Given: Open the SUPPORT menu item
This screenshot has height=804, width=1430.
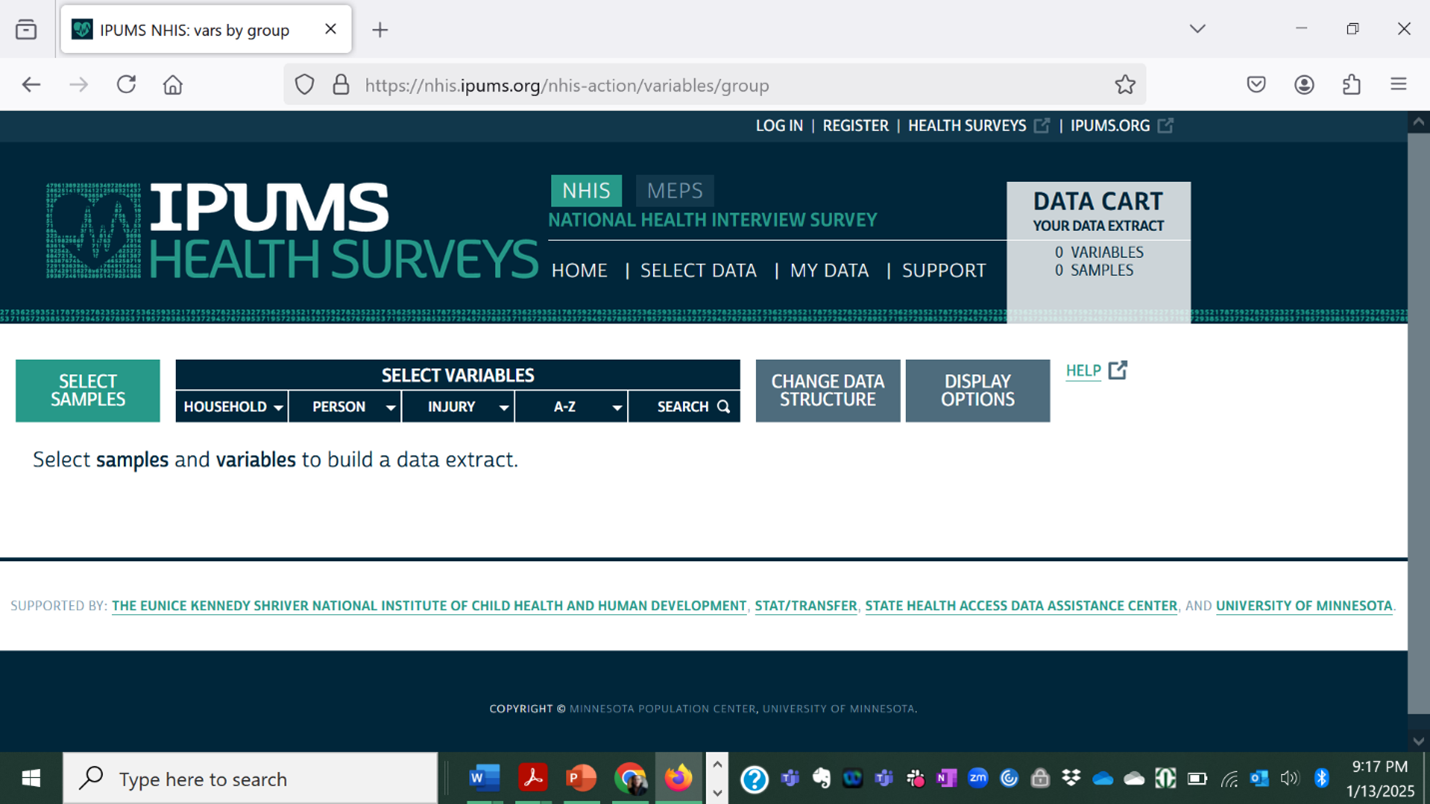Looking at the screenshot, I should click(944, 270).
